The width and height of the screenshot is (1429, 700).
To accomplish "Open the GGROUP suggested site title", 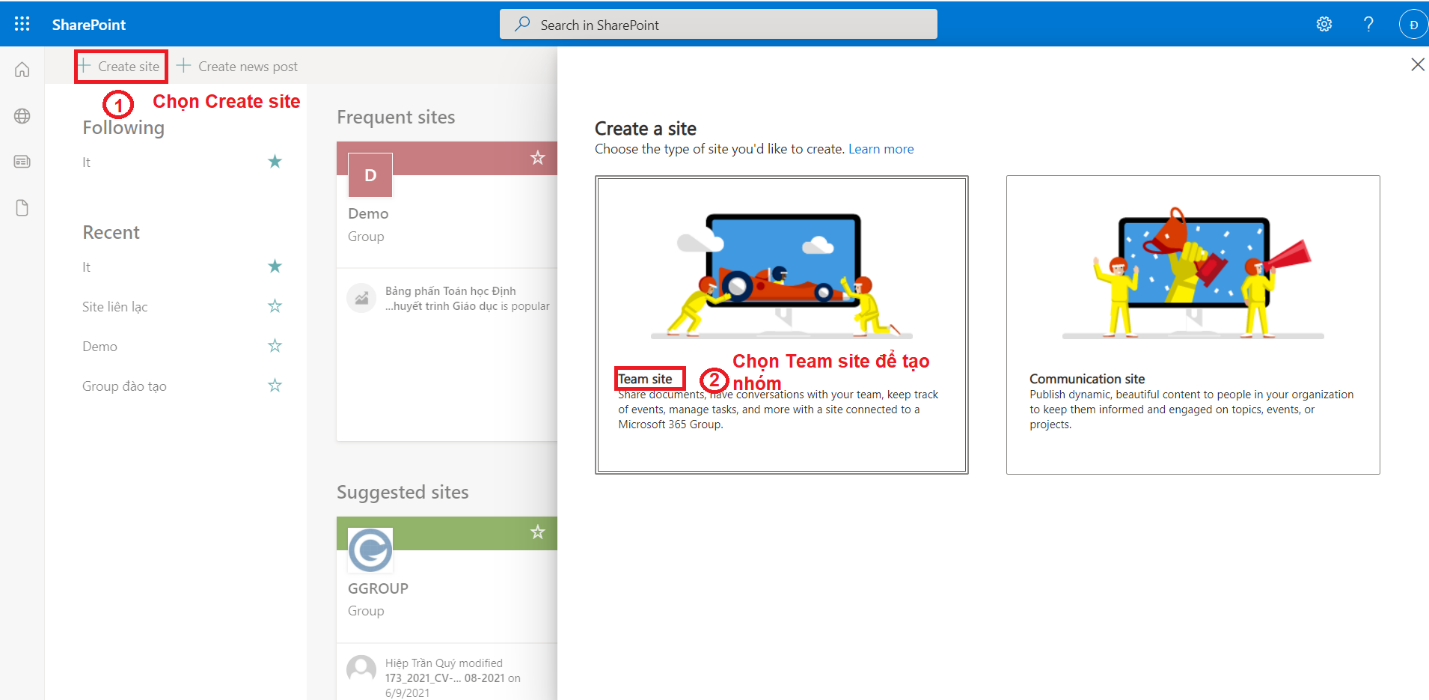I will coord(378,588).
